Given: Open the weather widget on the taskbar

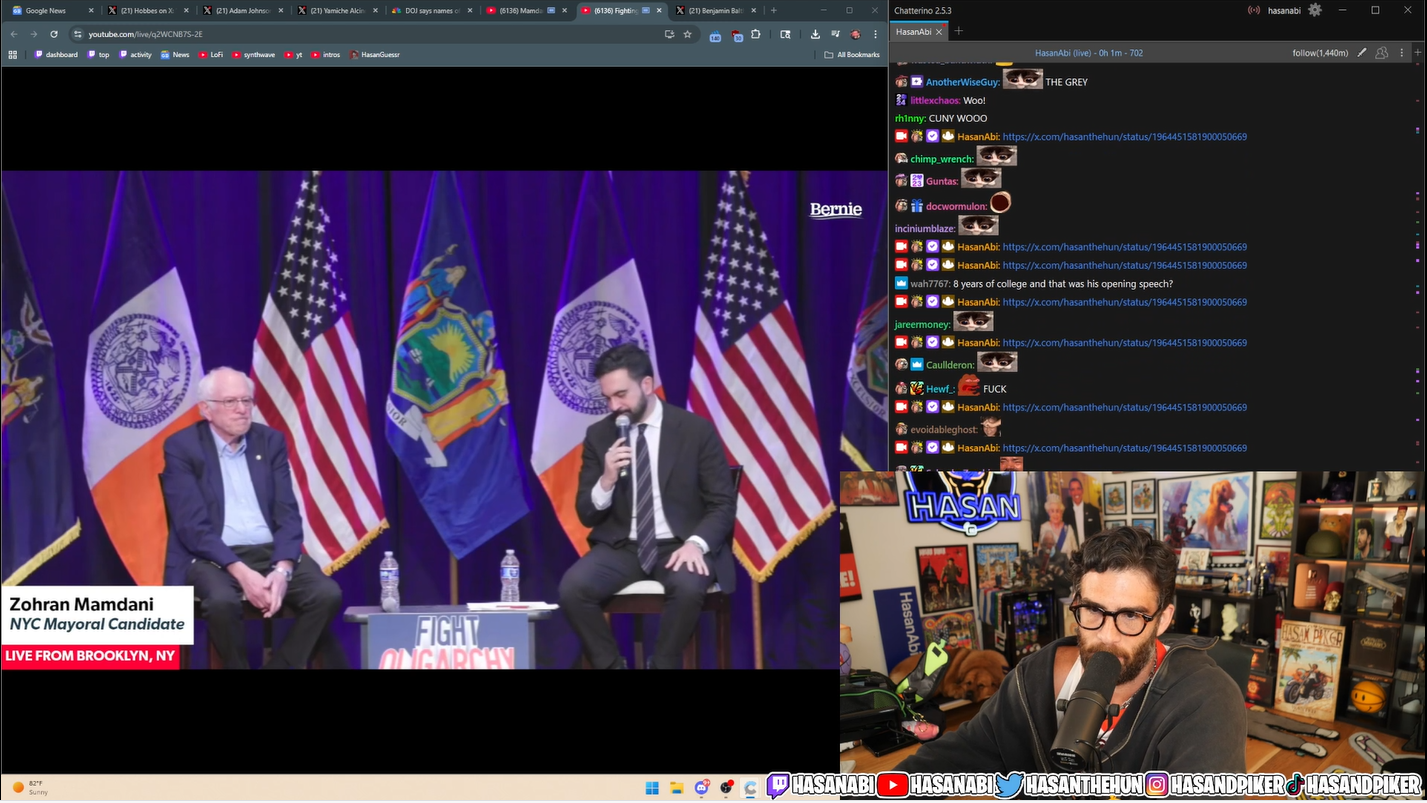Looking at the screenshot, I should (x=30, y=788).
